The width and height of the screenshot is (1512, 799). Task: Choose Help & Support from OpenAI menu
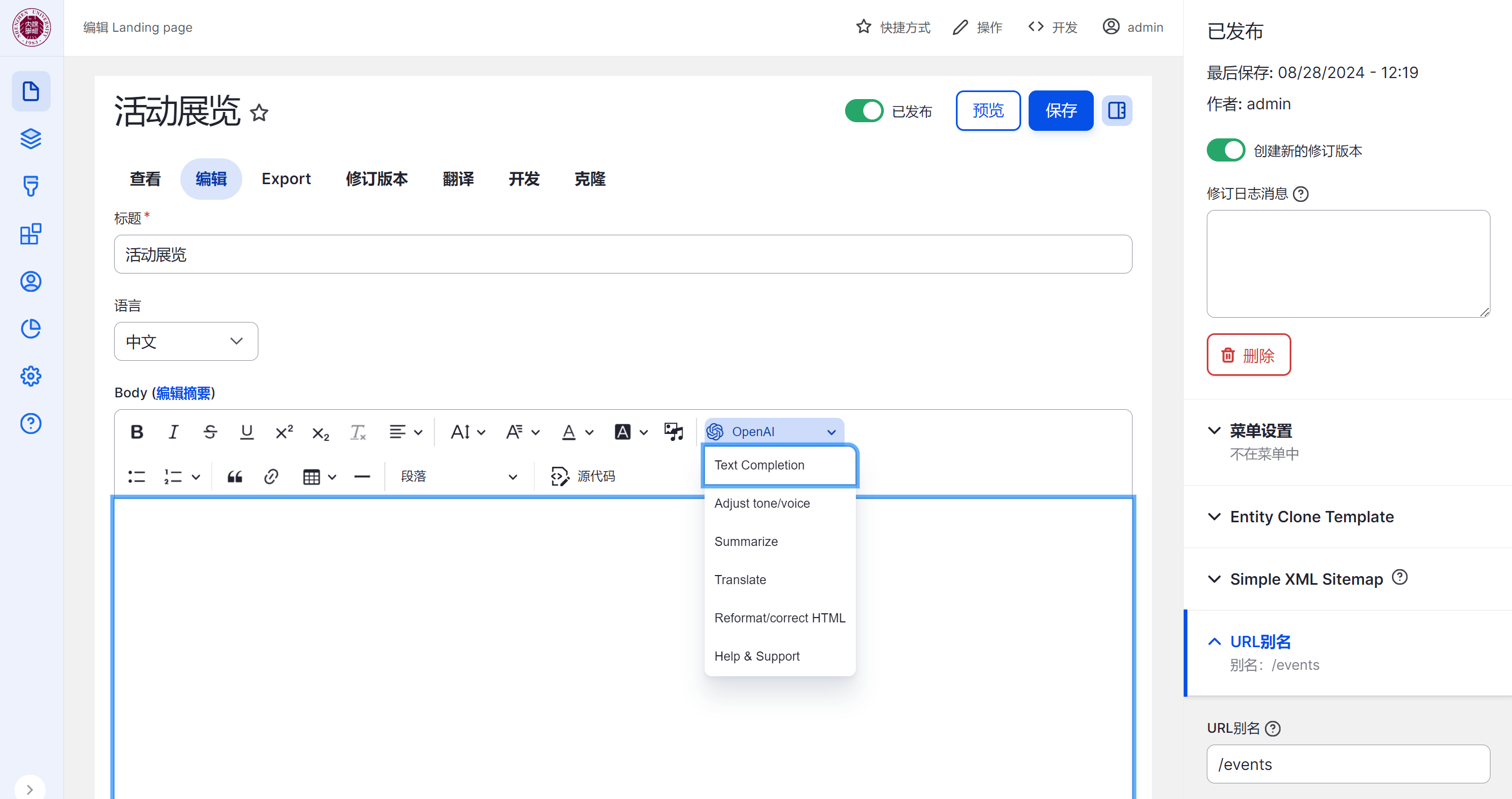tap(780, 656)
